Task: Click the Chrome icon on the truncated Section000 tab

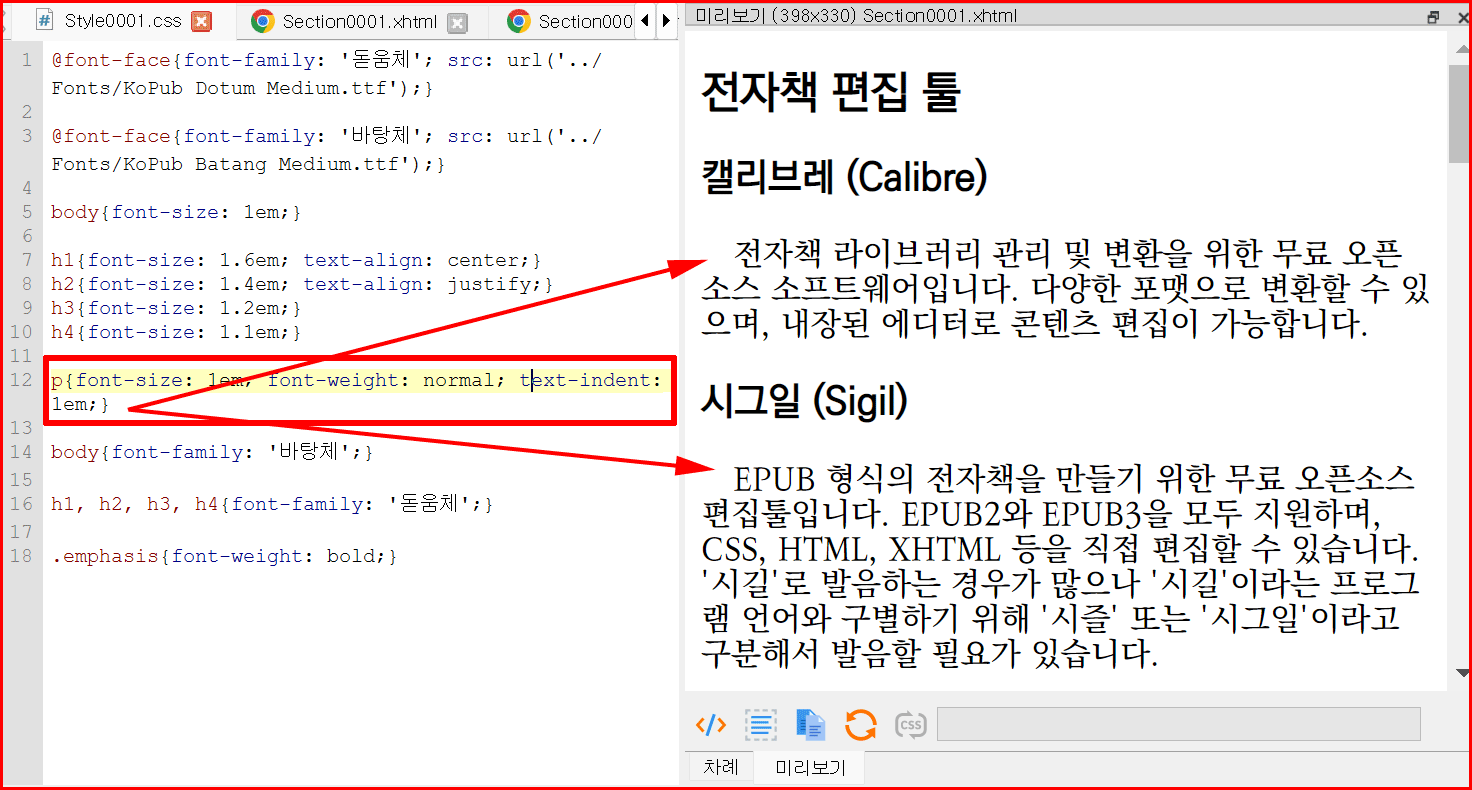Action: point(518,21)
